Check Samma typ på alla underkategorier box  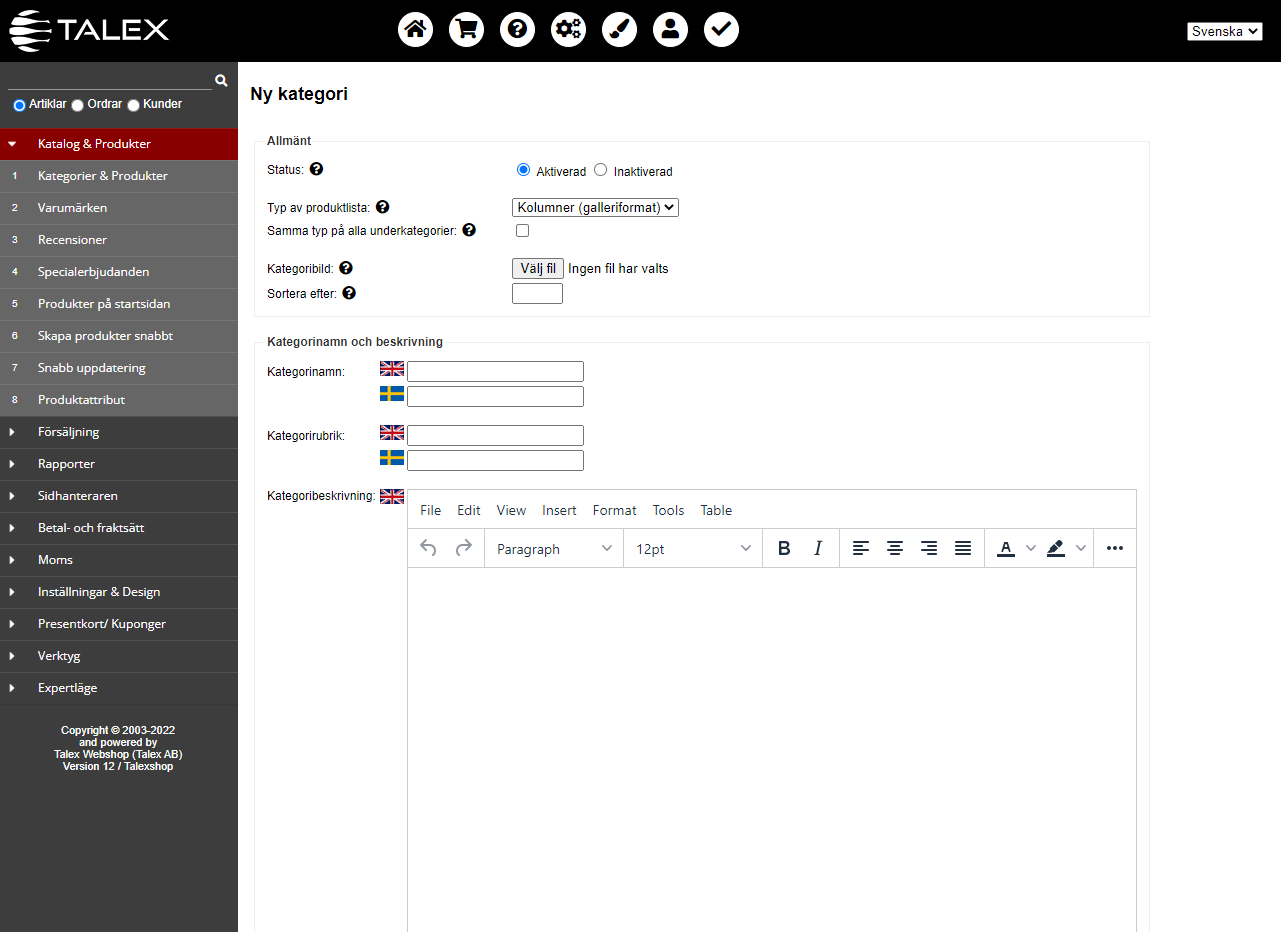click(x=522, y=230)
